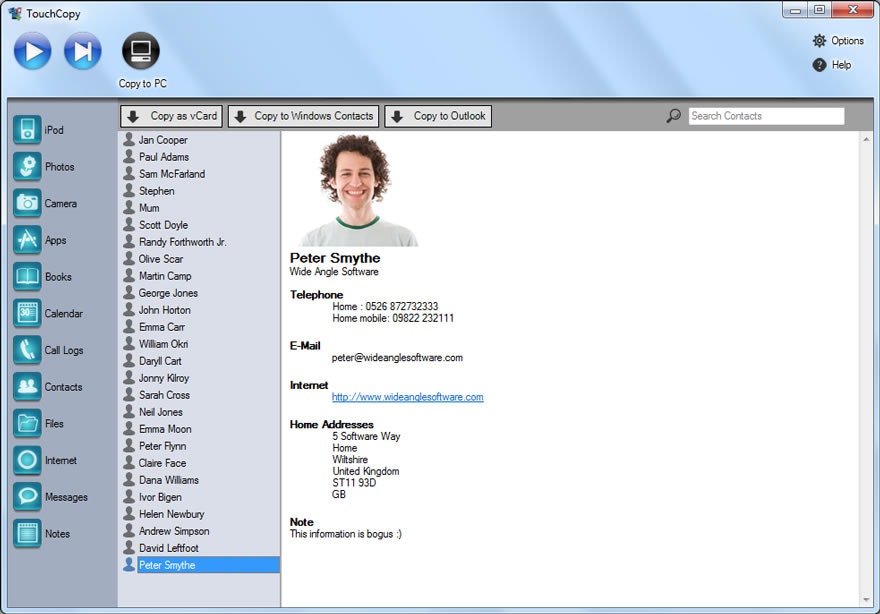
Task: Open the Books section icon
Action: click(27, 276)
